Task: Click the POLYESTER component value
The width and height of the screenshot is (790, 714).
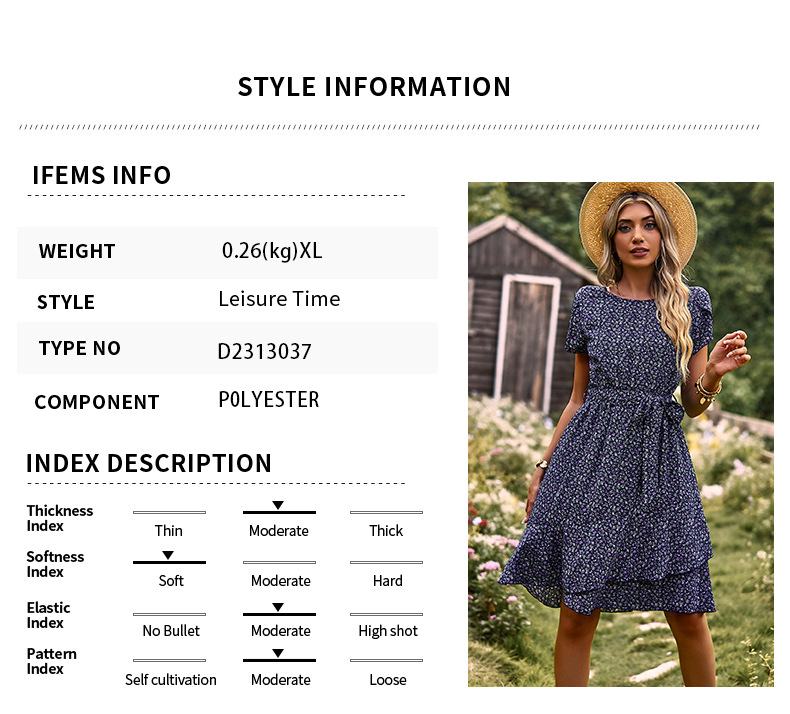Action: click(269, 400)
